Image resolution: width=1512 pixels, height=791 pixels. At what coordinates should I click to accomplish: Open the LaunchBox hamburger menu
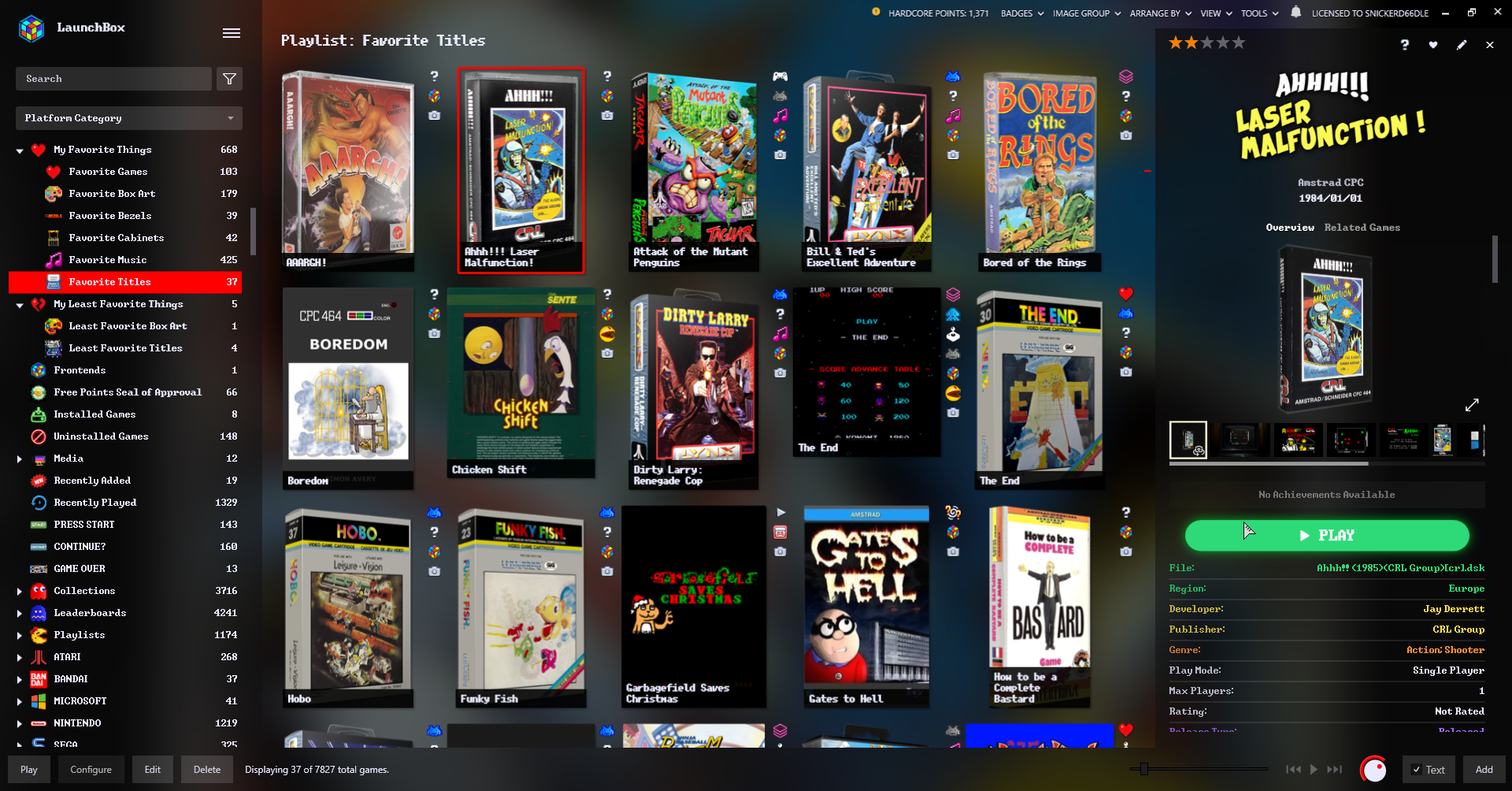(232, 33)
